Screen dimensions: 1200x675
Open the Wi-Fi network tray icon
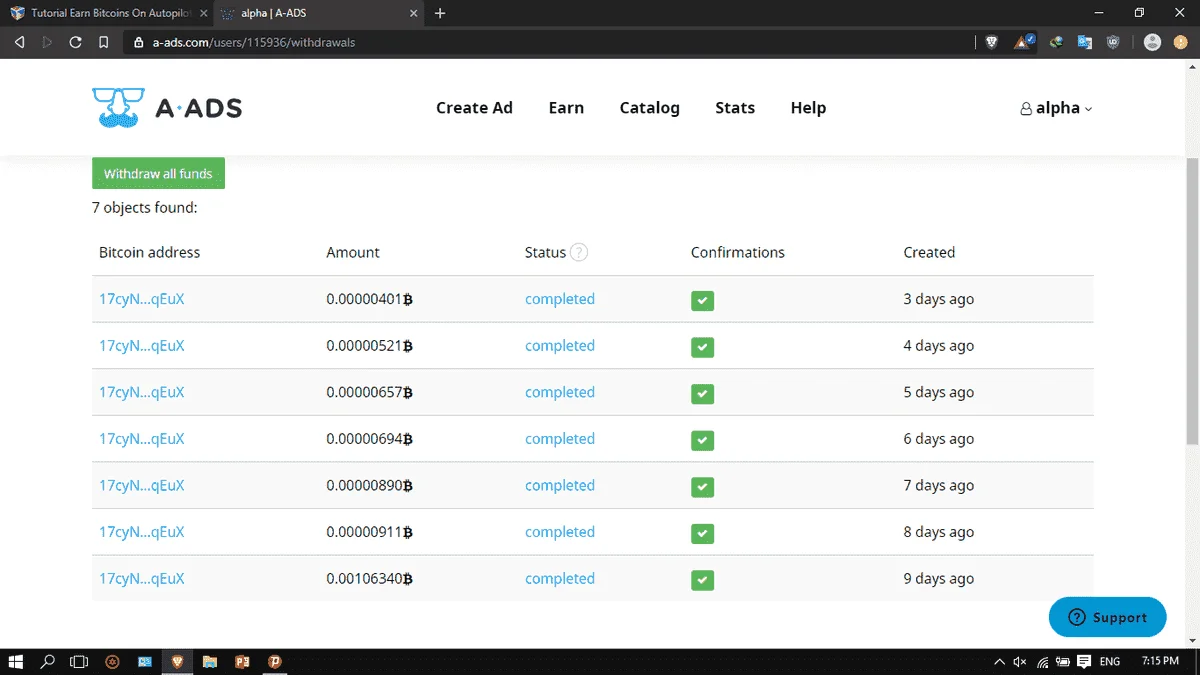[1042, 662]
